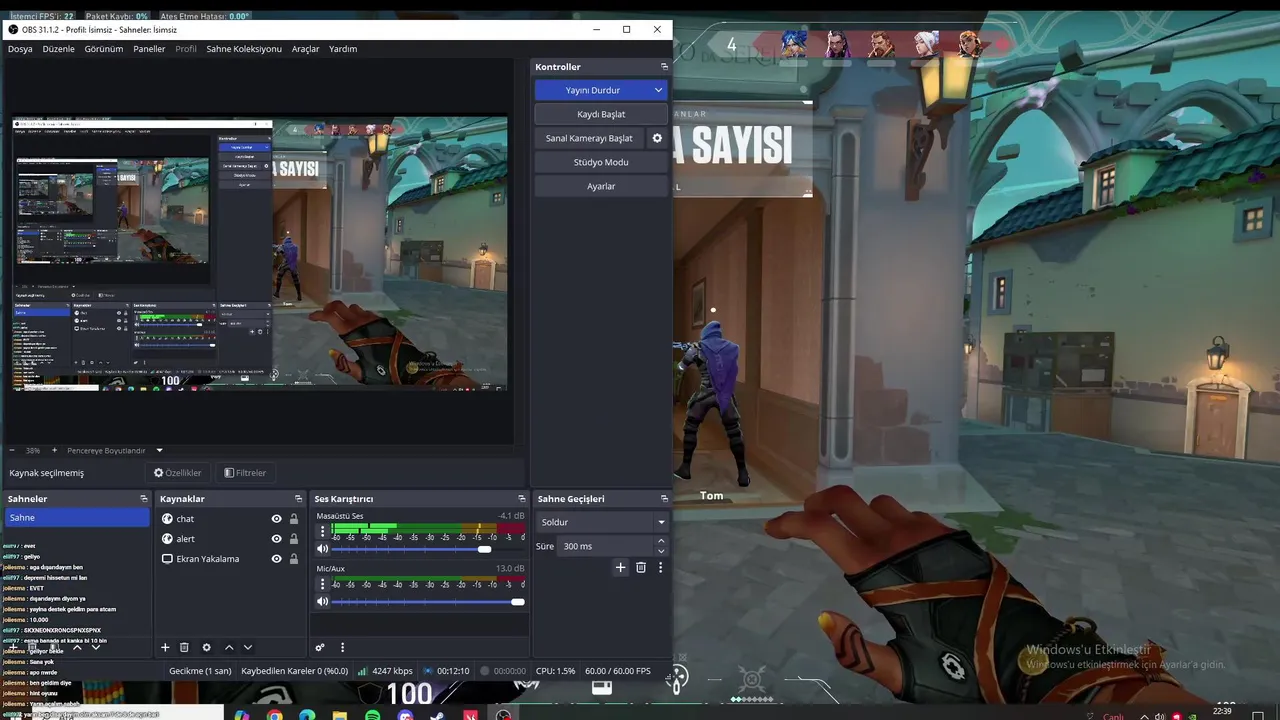Toggle lock on chat source
Viewport: 1280px width, 720px height.
click(x=294, y=519)
